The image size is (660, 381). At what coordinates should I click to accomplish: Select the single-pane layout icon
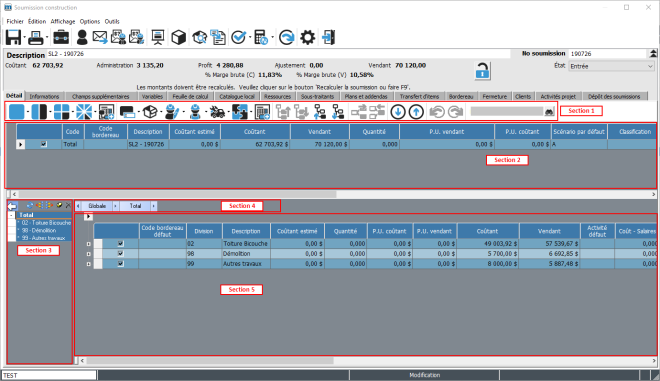pos(16,112)
